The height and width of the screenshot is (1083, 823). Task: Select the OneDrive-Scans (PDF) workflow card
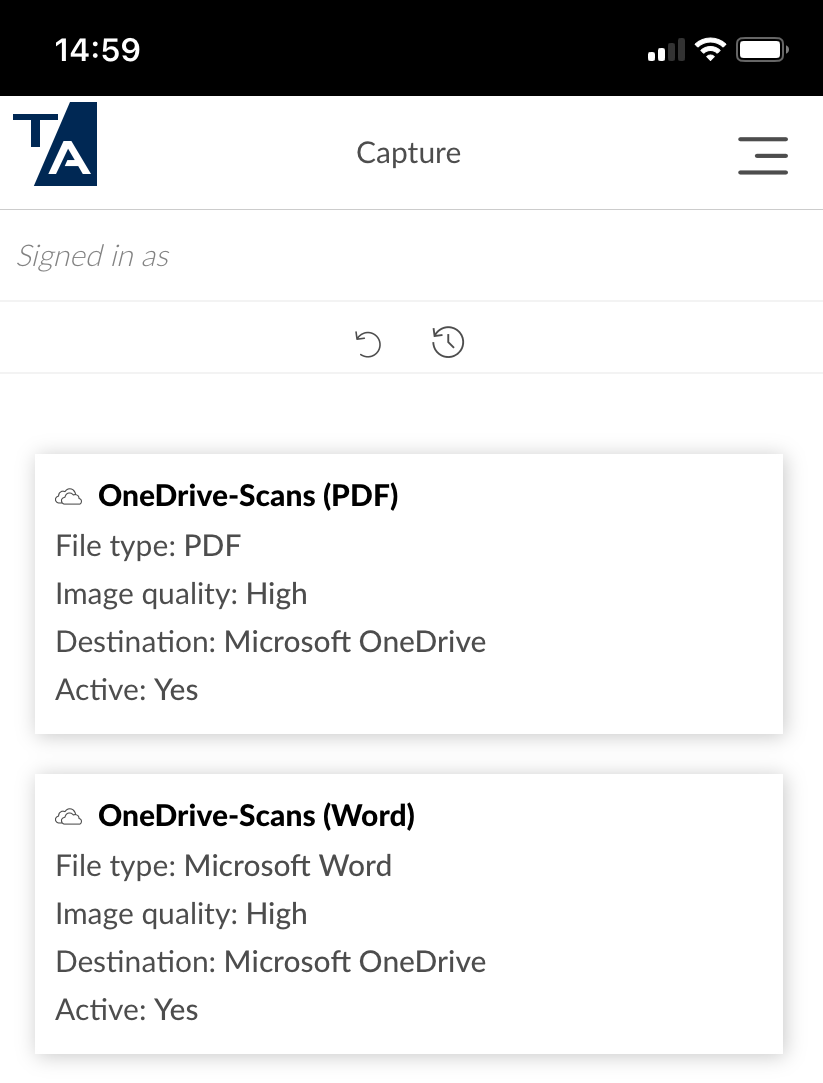click(409, 593)
